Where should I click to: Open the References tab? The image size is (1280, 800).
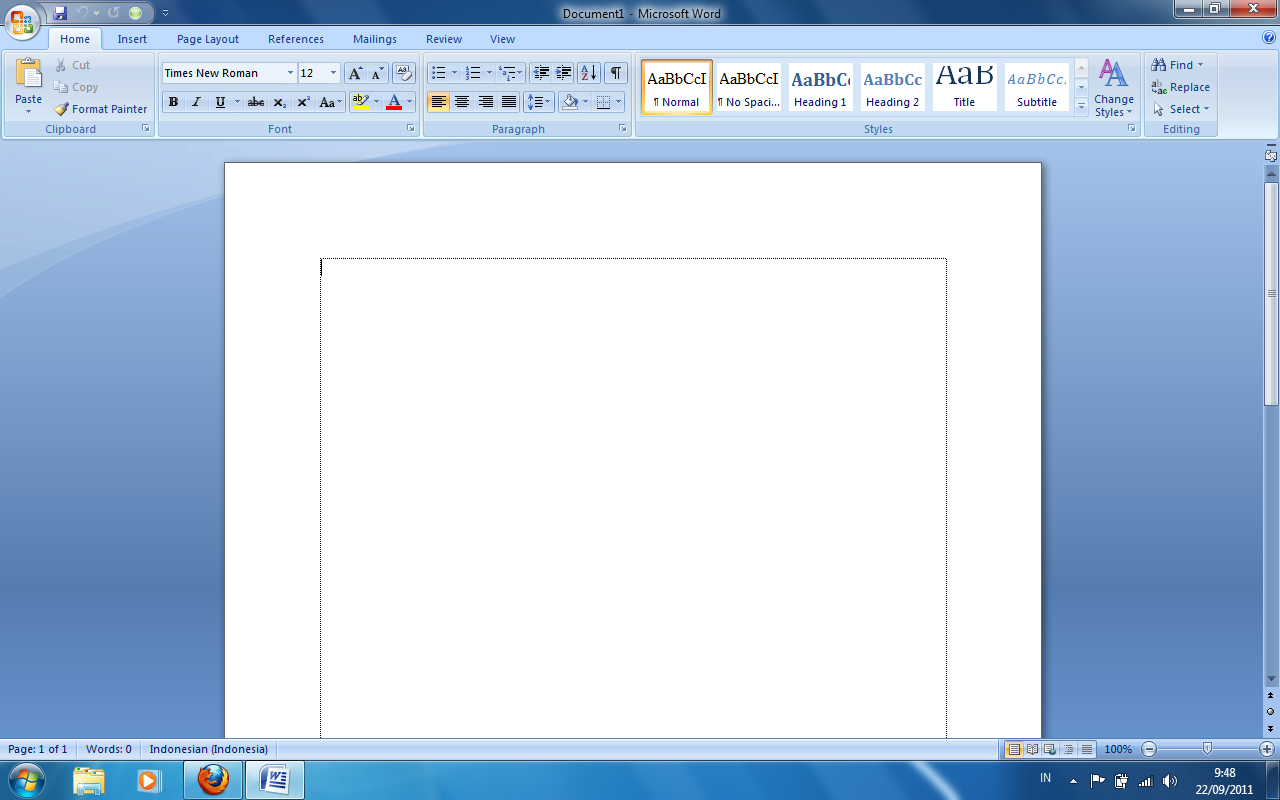296,39
